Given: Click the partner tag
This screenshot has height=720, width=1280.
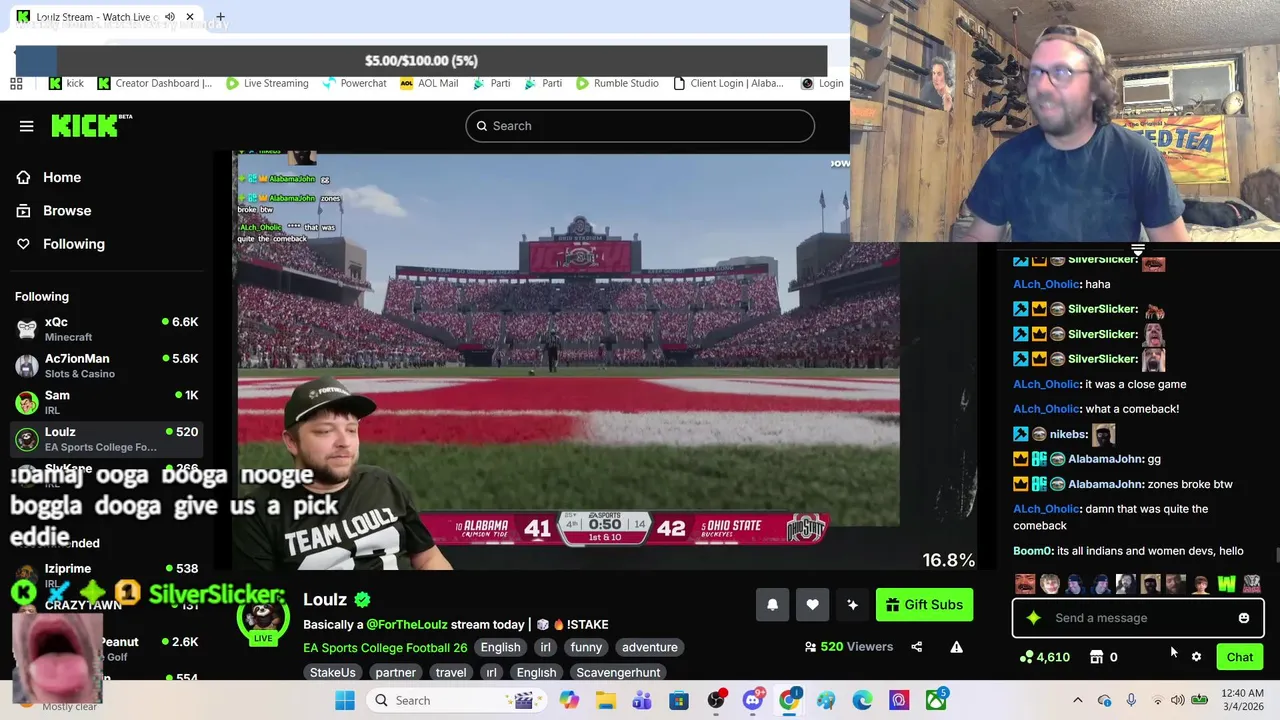Looking at the screenshot, I should [x=396, y=672].
